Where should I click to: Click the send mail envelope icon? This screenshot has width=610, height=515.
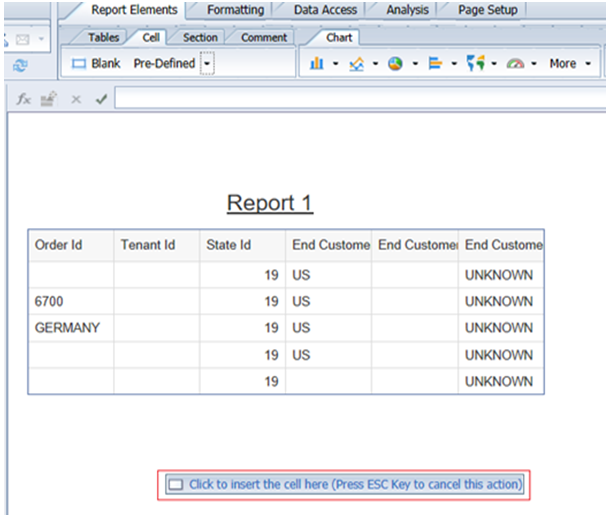(23, 39)
